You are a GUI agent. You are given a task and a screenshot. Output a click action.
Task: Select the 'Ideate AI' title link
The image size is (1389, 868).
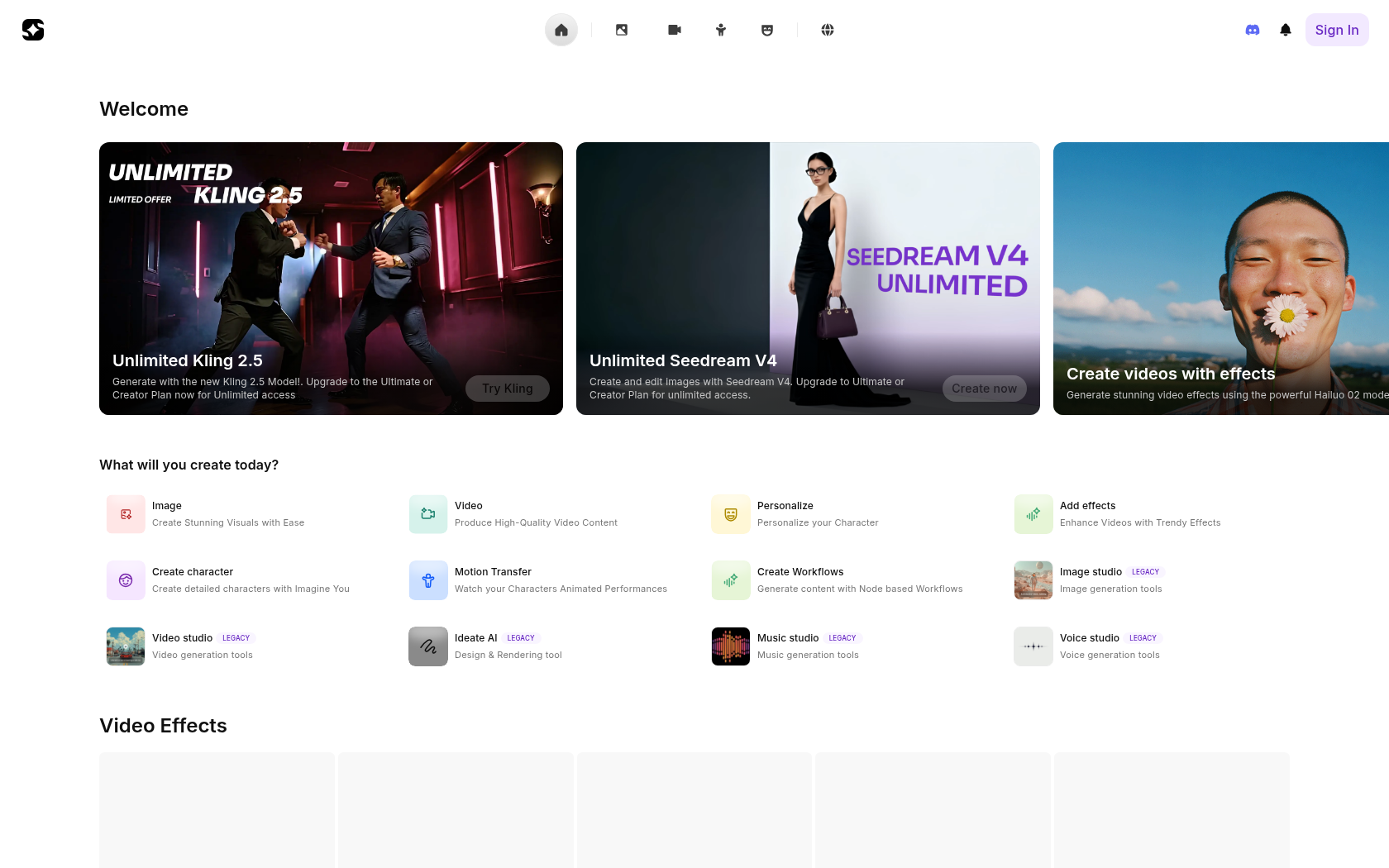pos(475,638)
